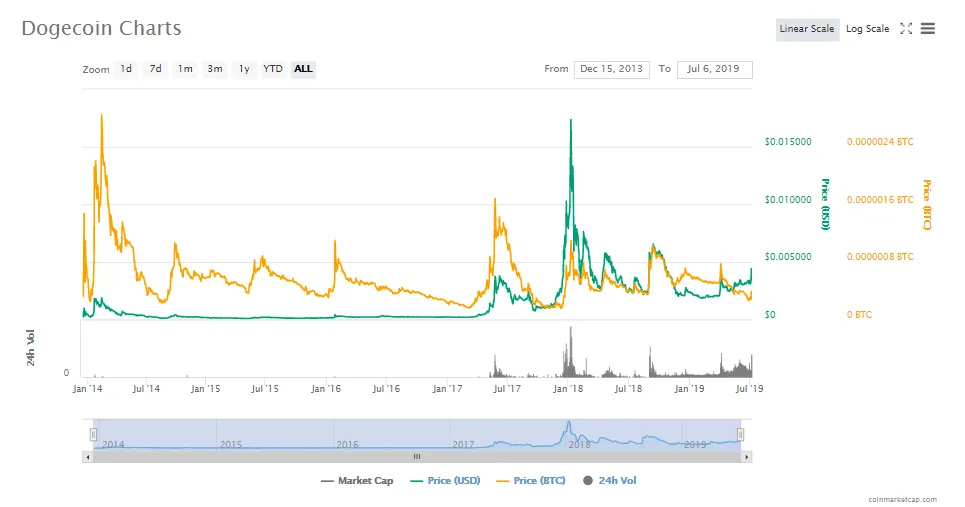This screenshot has height=507, width=965.
Task: Click the Price (BTC) axis title
Action: coord(927,204)
